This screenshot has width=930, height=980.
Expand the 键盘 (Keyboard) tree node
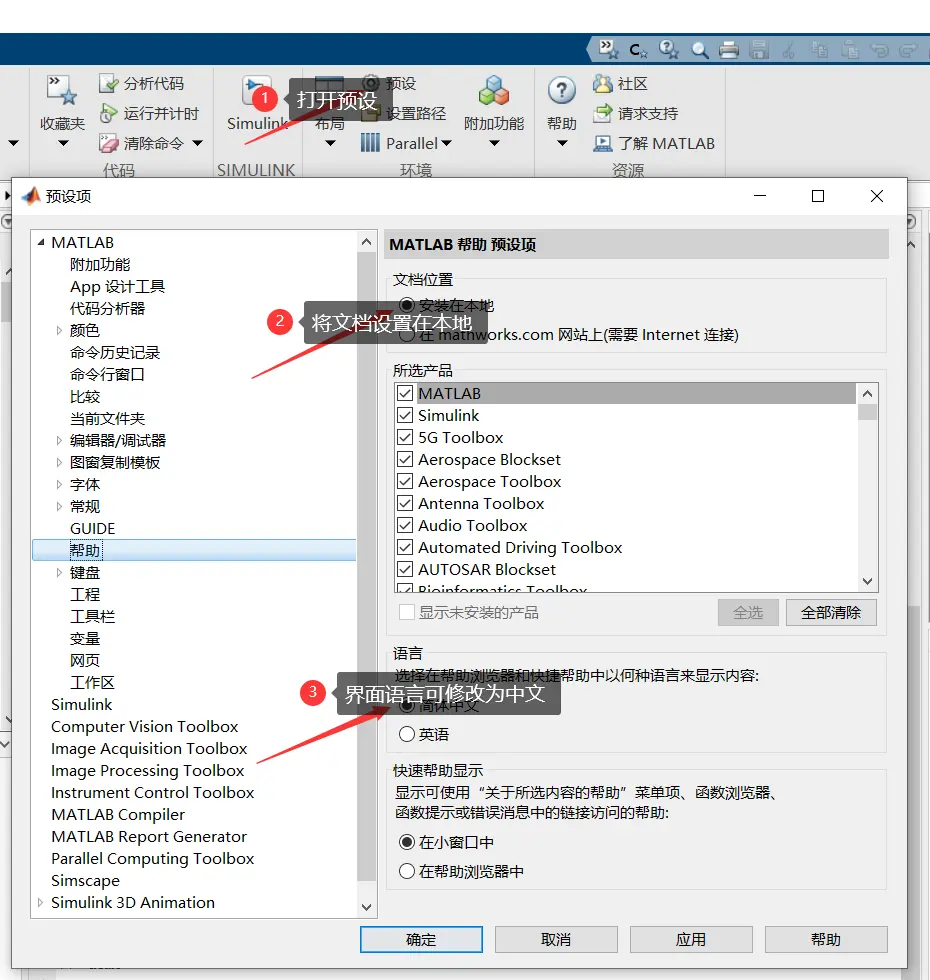(59, 572)
